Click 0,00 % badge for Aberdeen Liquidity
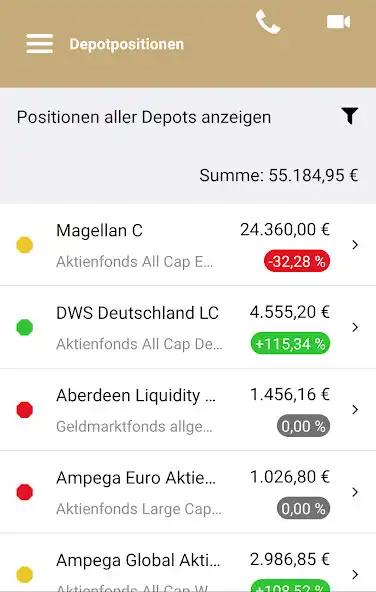Viewport: 376px width, 592px height. tap(303, 426)
